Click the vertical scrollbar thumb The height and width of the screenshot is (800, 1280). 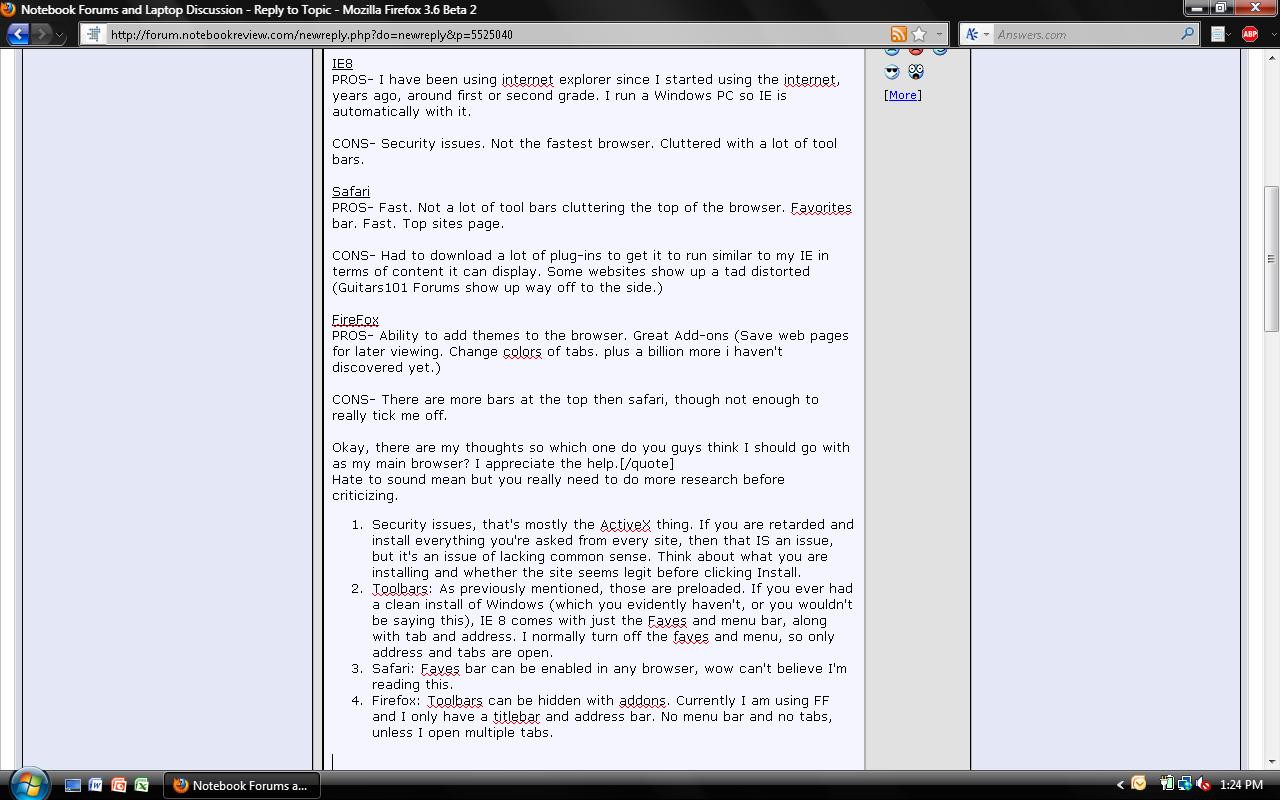pyautogui.click(x=1271, y=259)
